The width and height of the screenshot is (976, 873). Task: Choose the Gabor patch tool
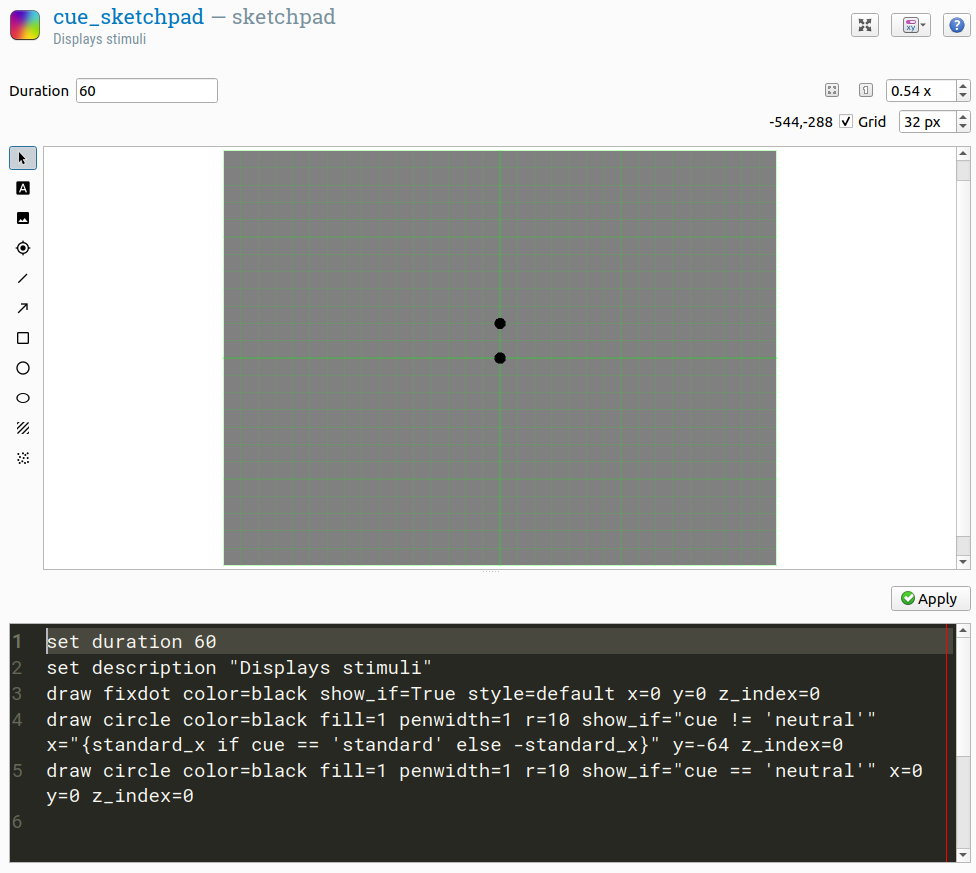pyautogui.click(x=22, y=428)
